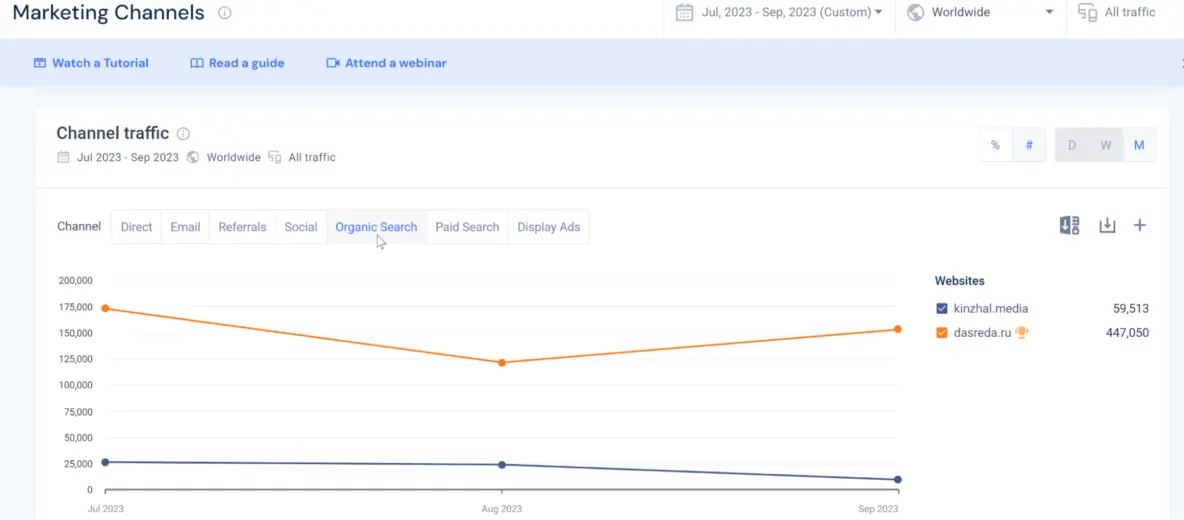
Task: Click the globe icon for Worldwide
Action: point(914,13)
